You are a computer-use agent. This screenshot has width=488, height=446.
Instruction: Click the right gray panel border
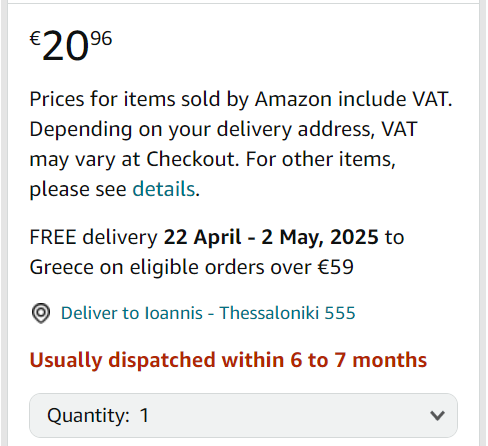pos(482,223)
